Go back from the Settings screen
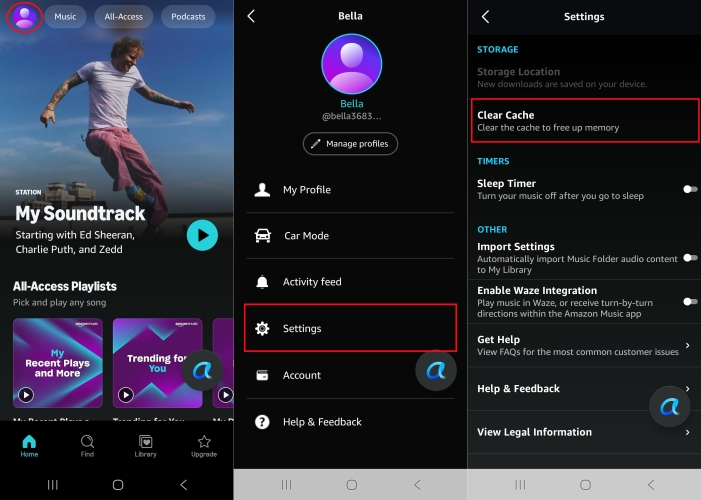The width and height of the screenshot is (701, 500). pos(486,17)
